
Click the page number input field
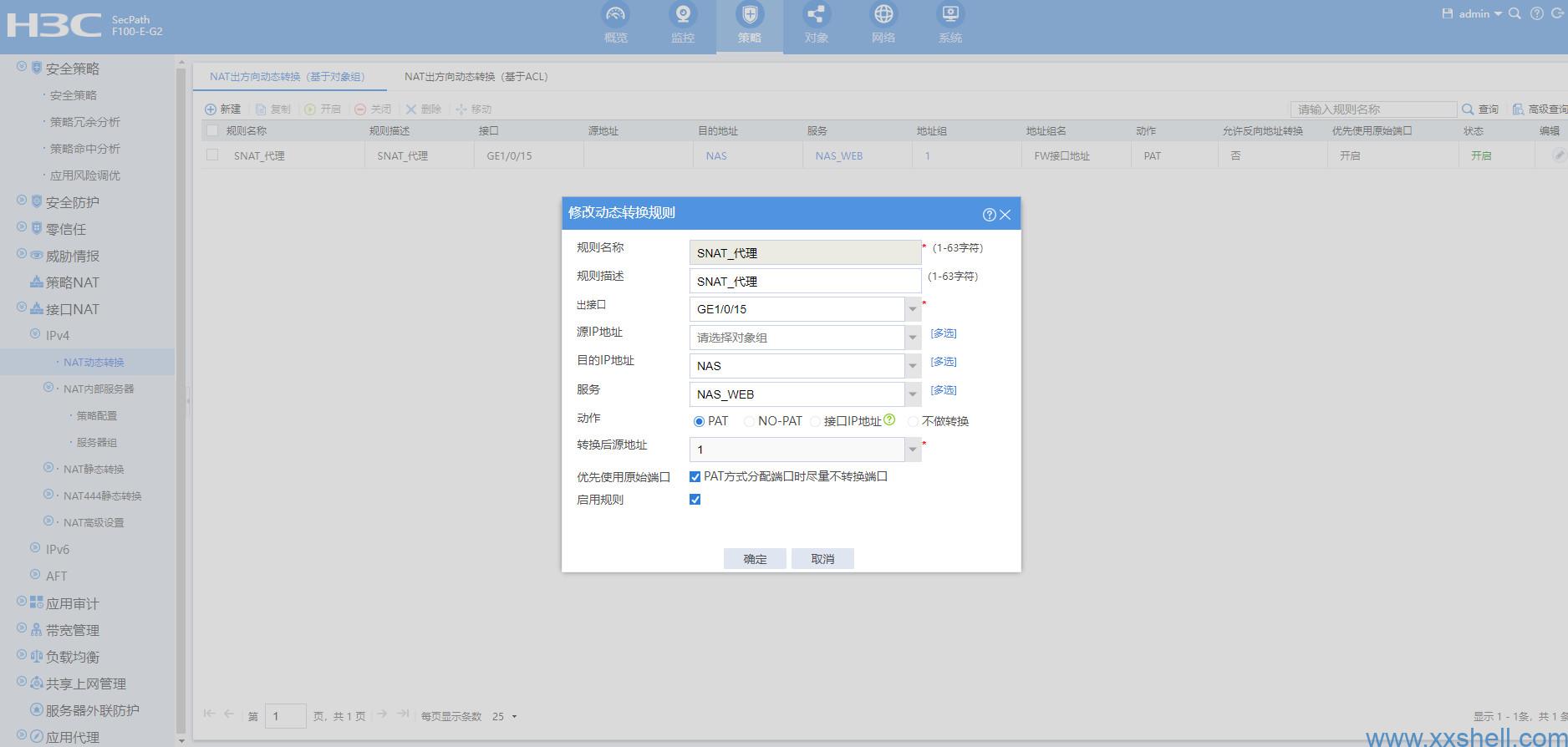(285, 716)
